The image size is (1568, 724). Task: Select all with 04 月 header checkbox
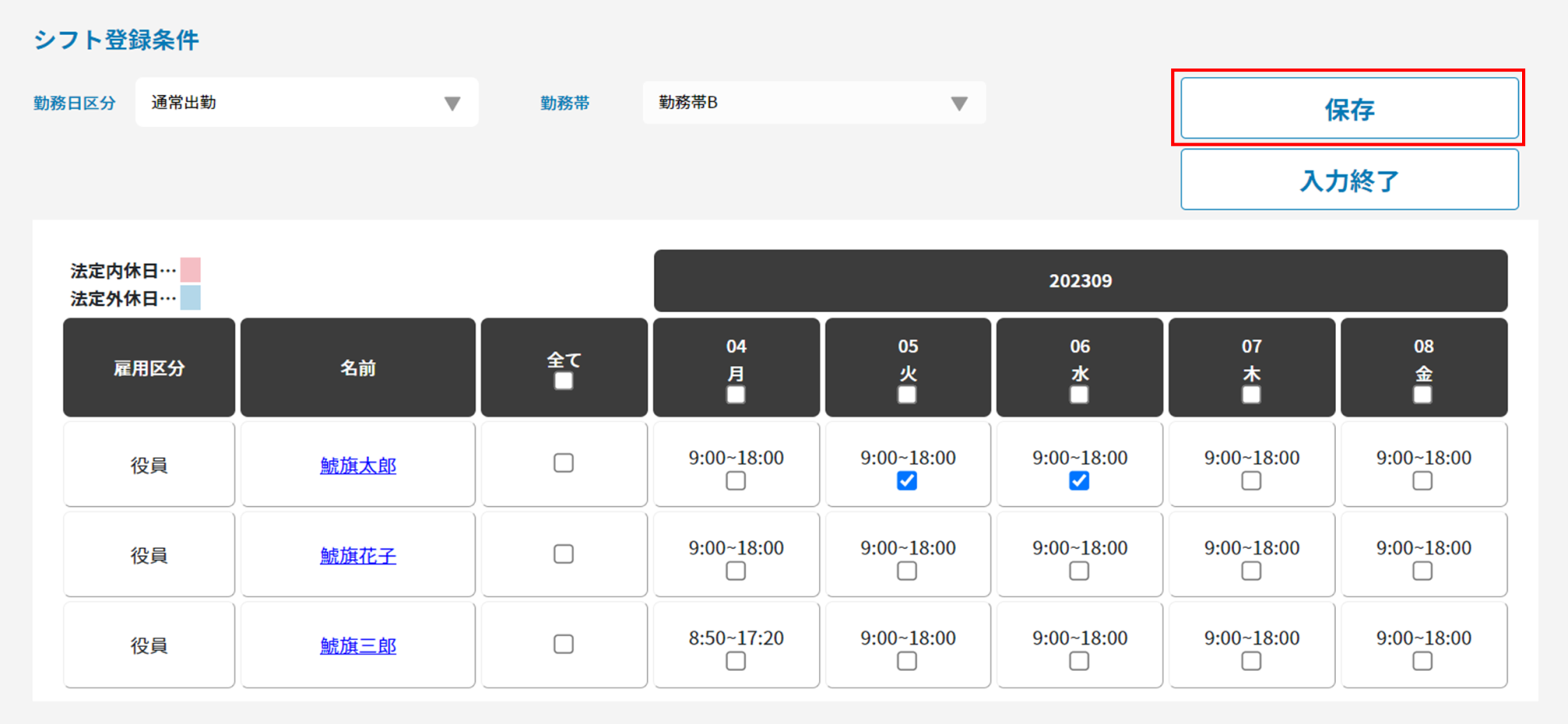coord(736,394)
